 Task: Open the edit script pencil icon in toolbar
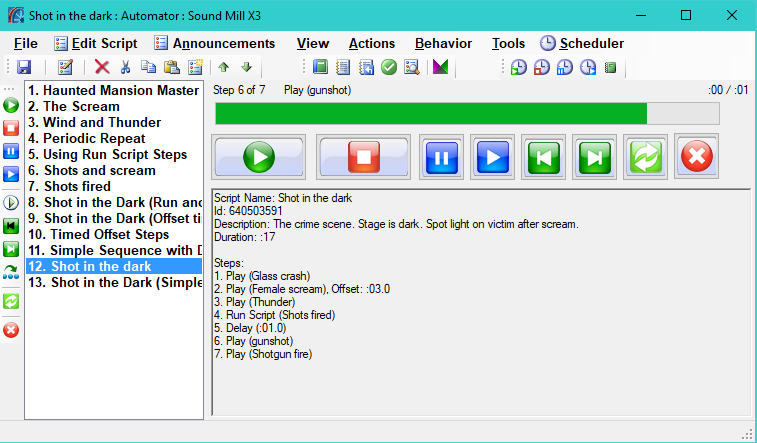65,67
